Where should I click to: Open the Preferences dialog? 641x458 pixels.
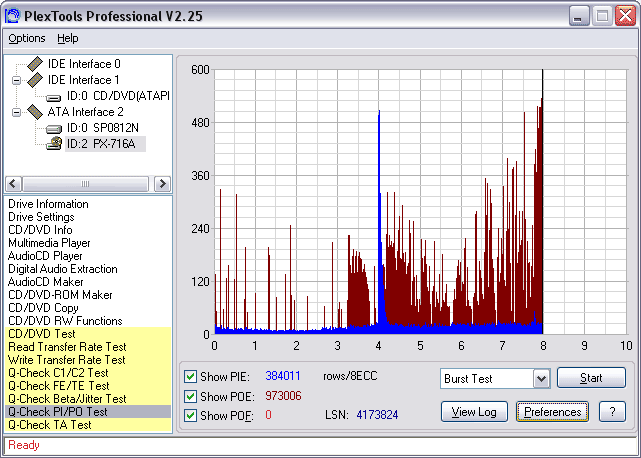click(x=552, y=412)
